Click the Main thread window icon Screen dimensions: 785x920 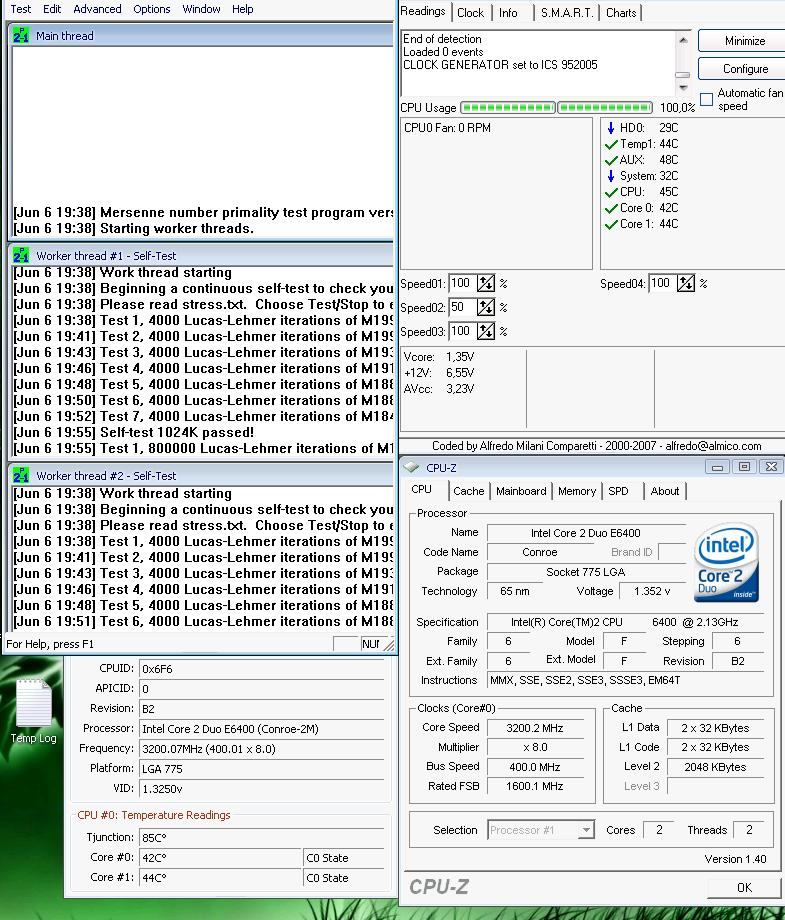pos(21,36)
